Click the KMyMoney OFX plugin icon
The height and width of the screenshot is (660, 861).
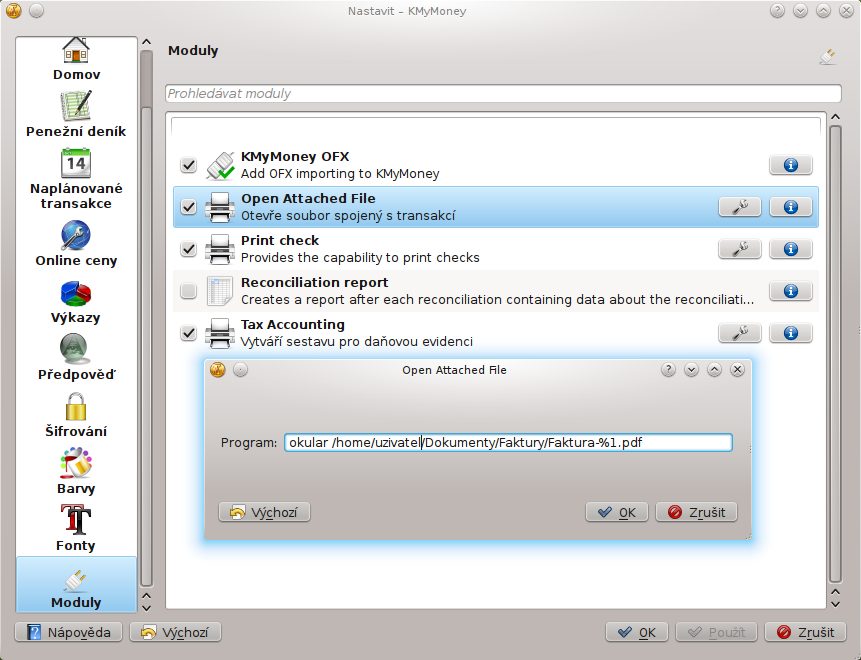coord(220,165)
